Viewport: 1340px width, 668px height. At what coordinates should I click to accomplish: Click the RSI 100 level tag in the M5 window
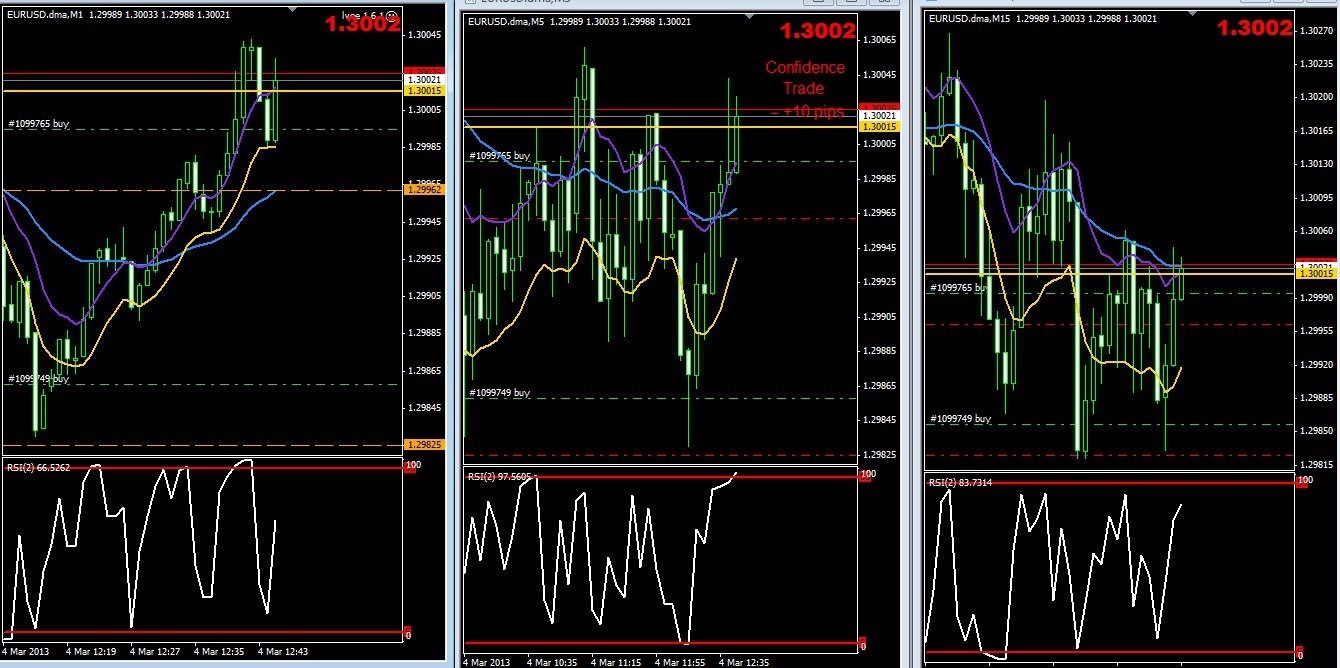866,477
